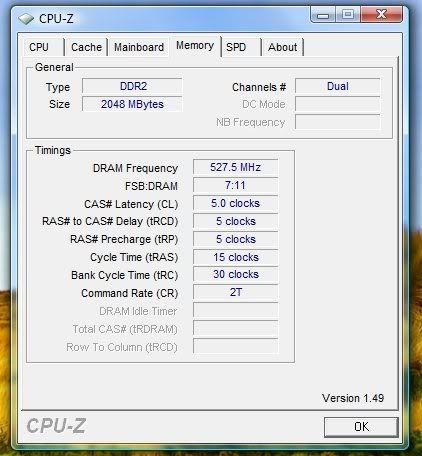
Task: Click the greyed DRAM Idle Timer label
Action: (x=138, y=311)
